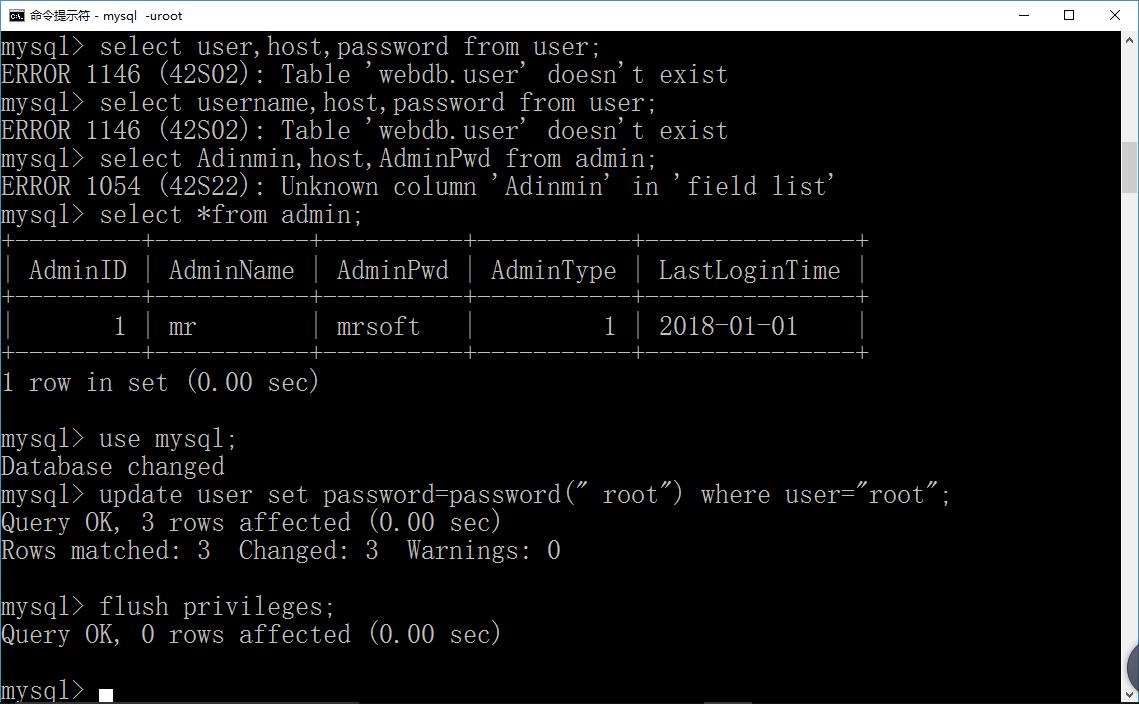The height and width of the screenshot is (704, 1139).
Task: Click the Database changed message
Action: 113,466
